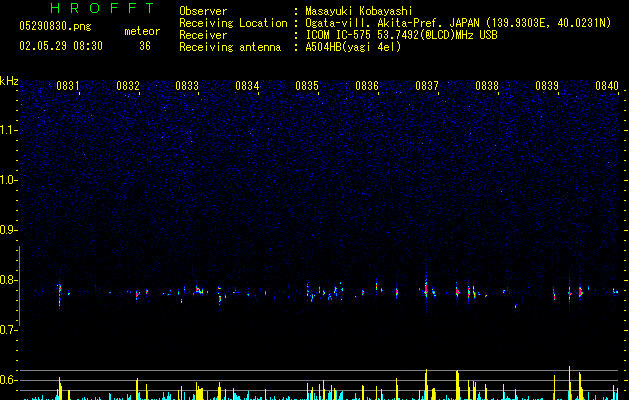Viewport: 629px width, 400px height.
Task: Click the 0833 time marker
Action: tap(187, 86)
